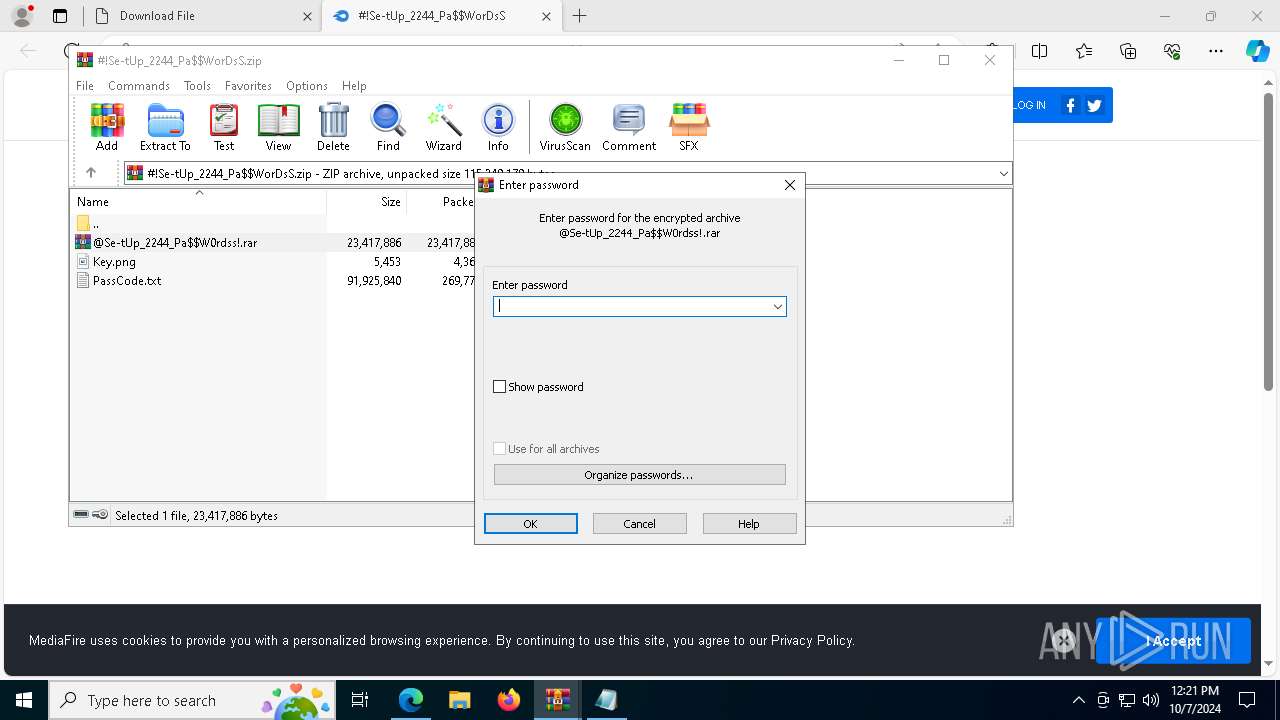Launch the Wizard tool
Screen dimensions: 1280x720
click(x=443, y=127)
